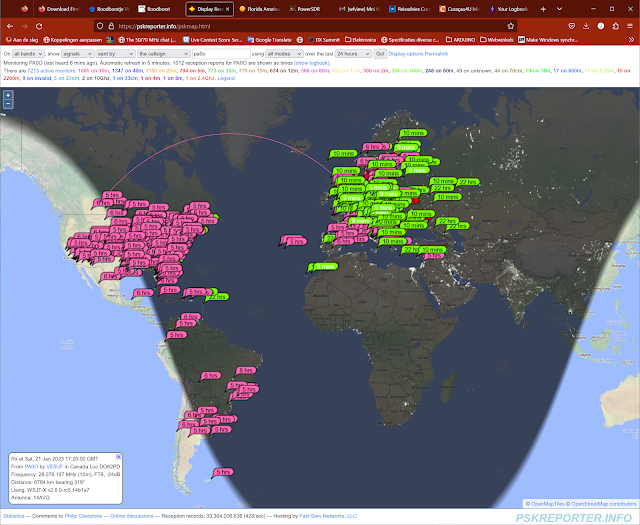Open the Display options link
This screenshot has height=525, width=640.
click(x=406, y=54)
